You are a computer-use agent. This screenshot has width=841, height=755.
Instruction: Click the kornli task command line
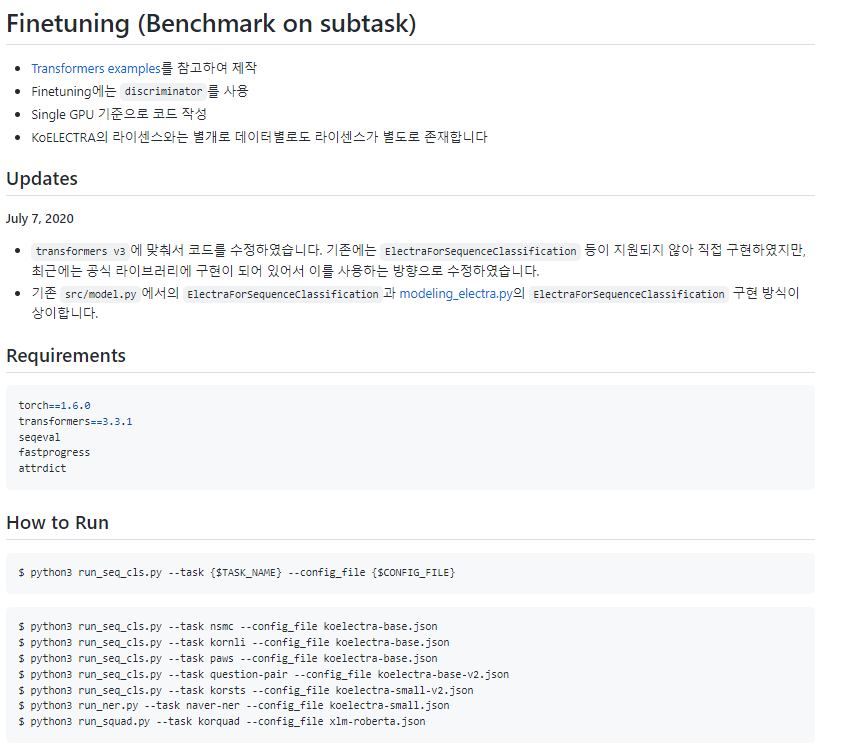[234, 642]
